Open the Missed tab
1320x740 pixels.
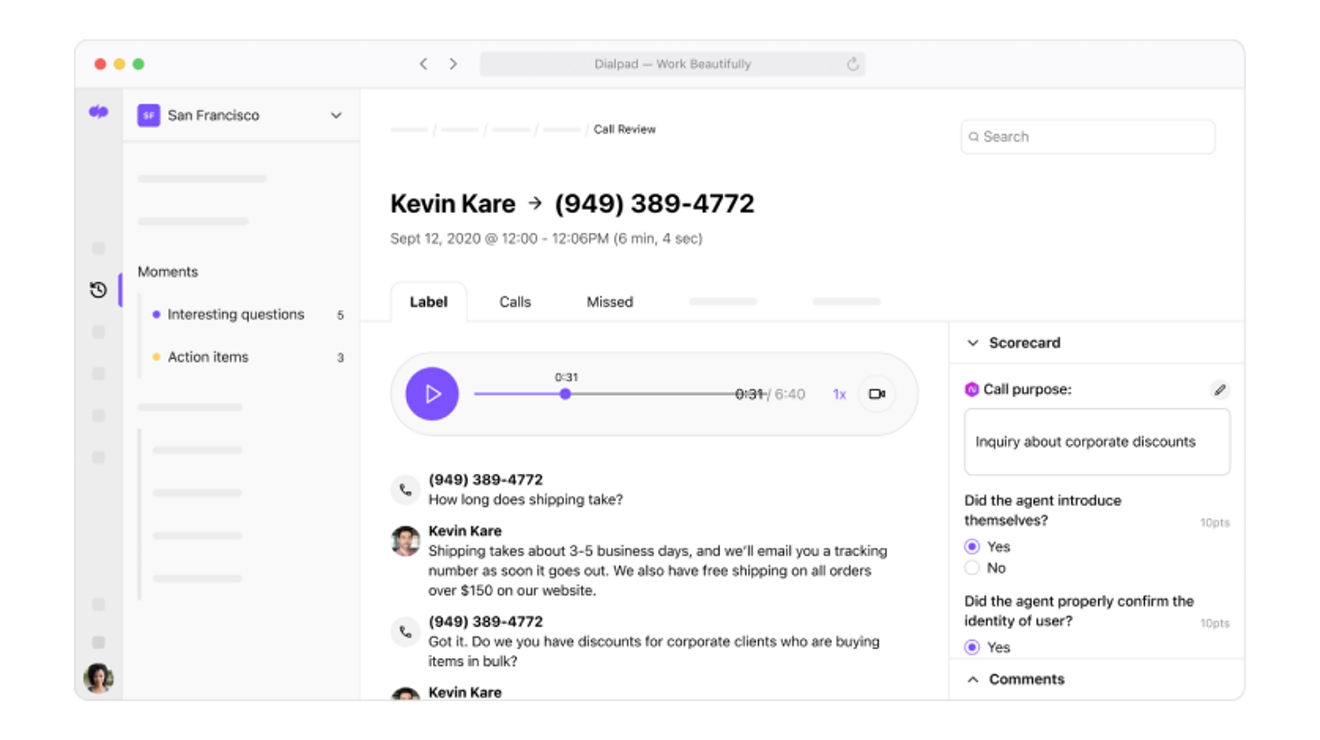point(609,301)
